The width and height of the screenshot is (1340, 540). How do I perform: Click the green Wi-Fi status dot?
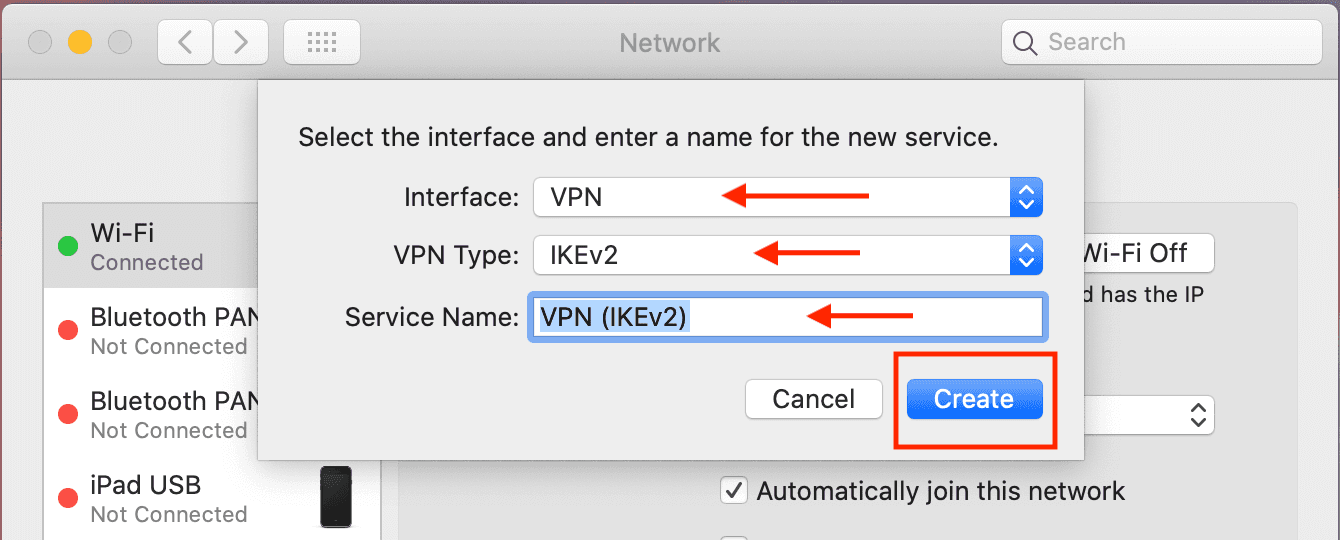tap(68, 246)
